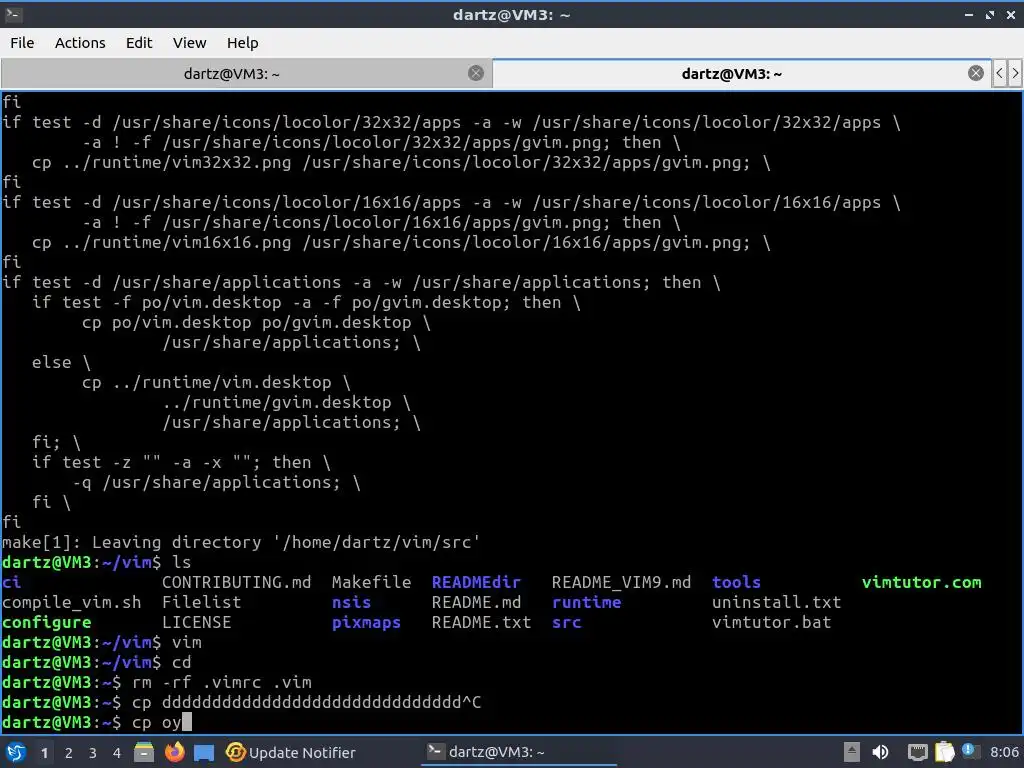Viewport: 1024px width, 768px height.
Task: Click the 'configure' file name
Action: pos(46,623)
